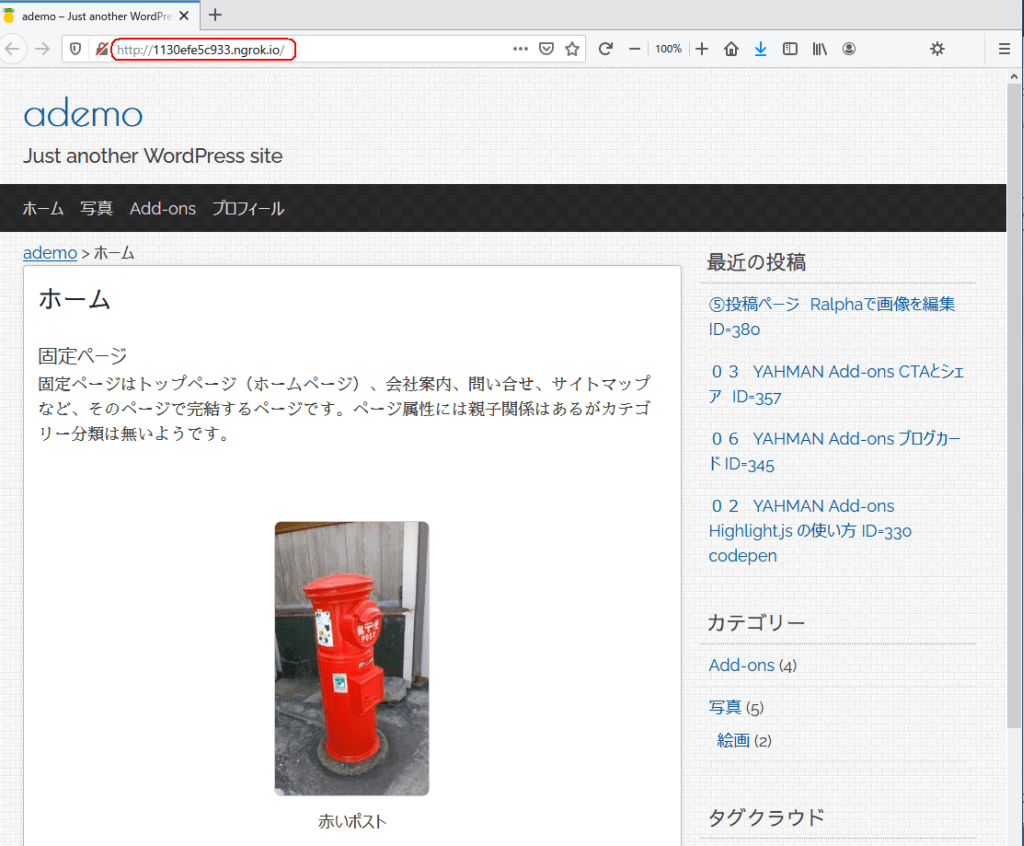
Task: Open the hamburger application menu
Action: pyautogui.click(x=1004, y=49)
